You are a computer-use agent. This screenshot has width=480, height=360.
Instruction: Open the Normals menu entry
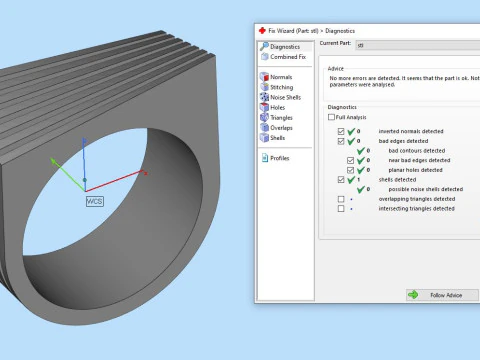coord(281,77)
